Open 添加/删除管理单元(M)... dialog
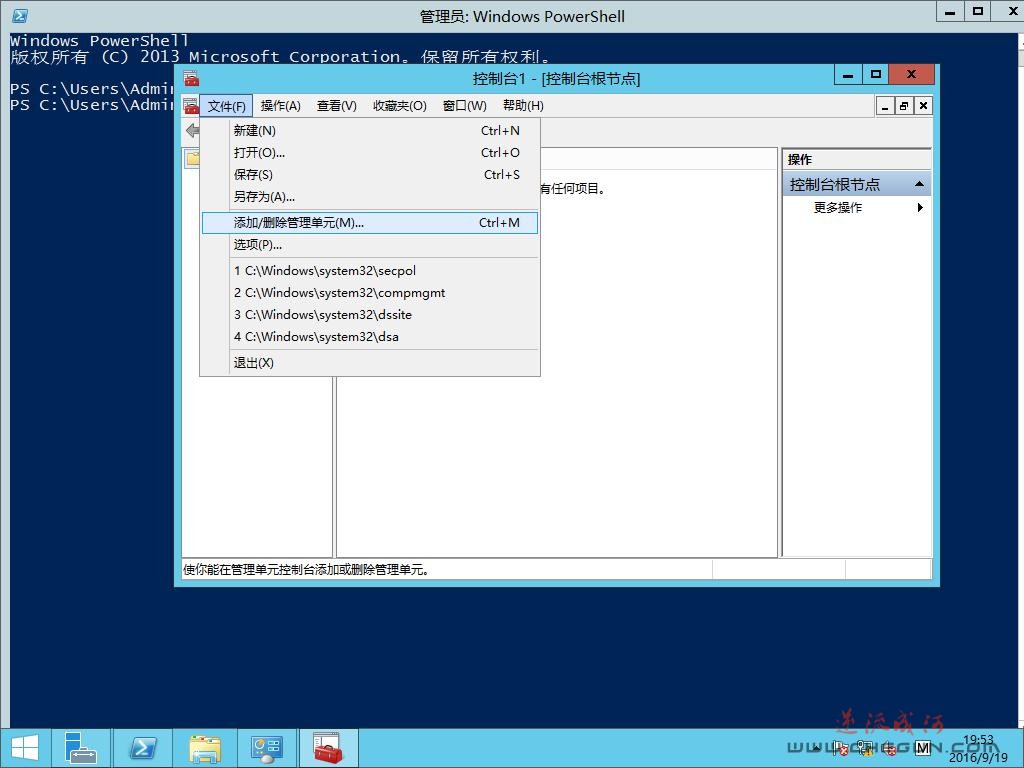Viewport: 1024px width, 768px height. point(370,223)
